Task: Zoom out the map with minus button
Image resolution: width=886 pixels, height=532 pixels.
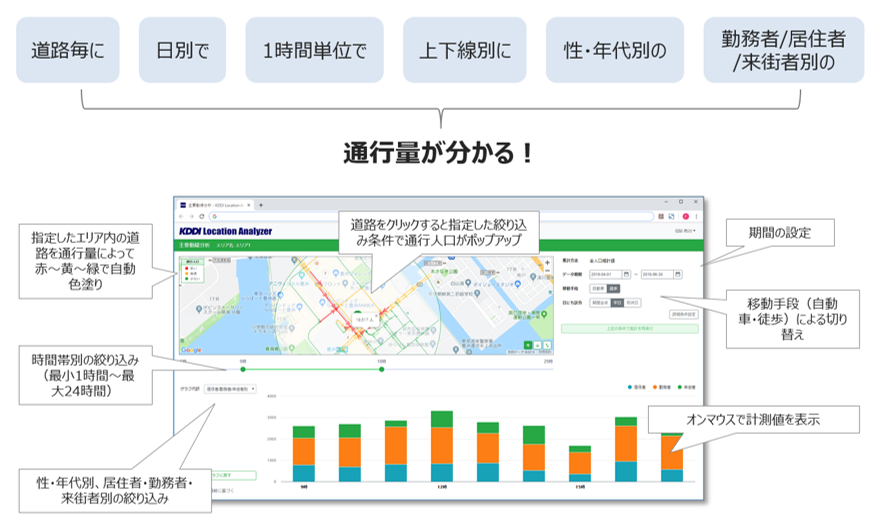Action: [547, 270]
